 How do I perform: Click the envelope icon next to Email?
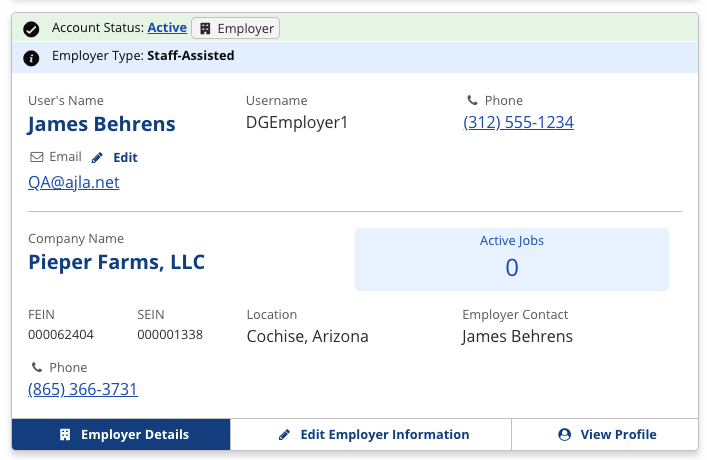tap(37, 157)
